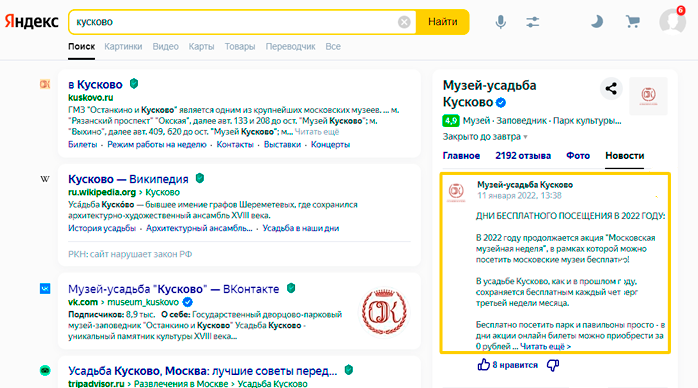
Task: Click the voice search microphone icon
Action: (x=500, y=22)
